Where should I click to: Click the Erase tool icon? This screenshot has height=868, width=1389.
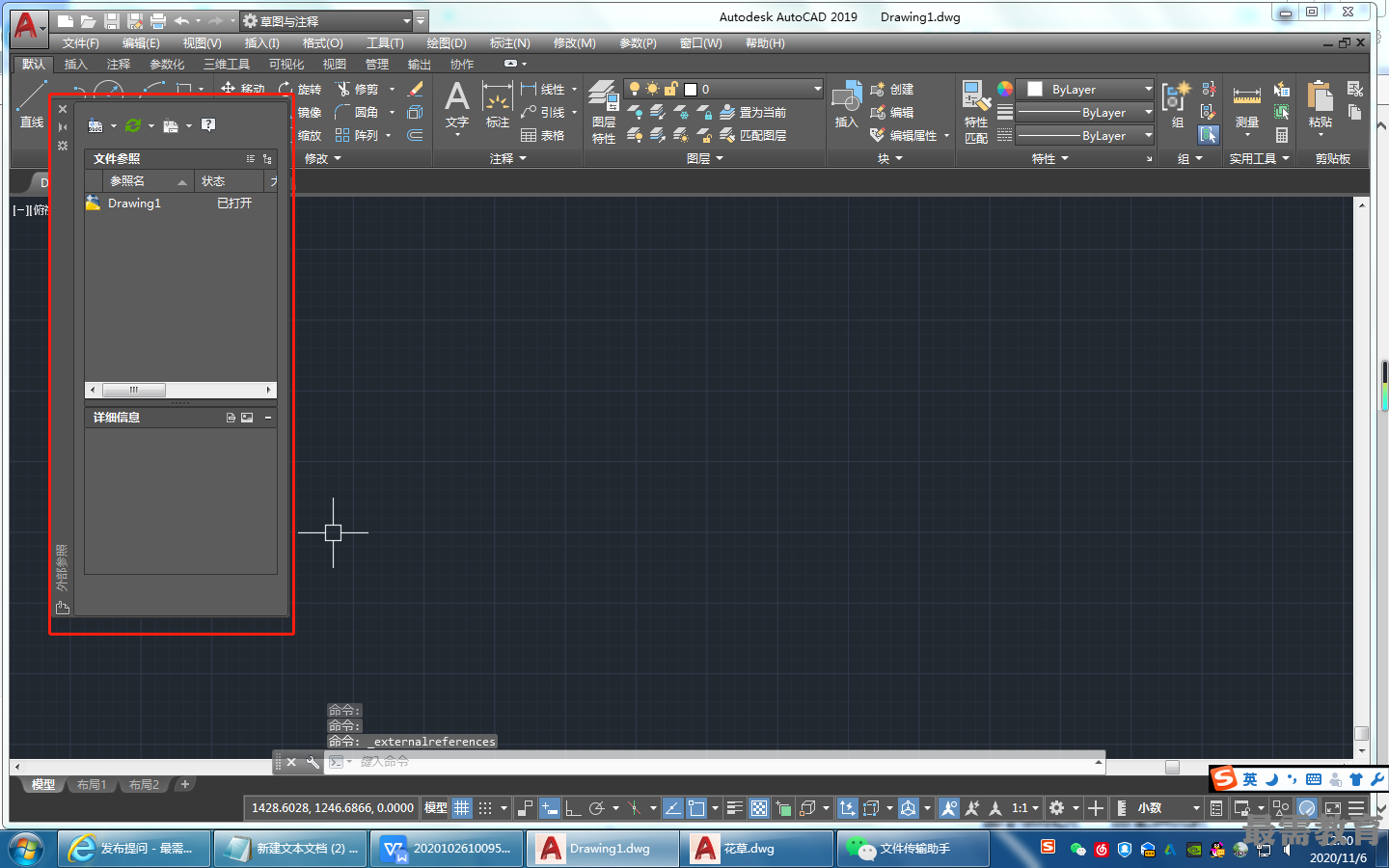point(416,89)
